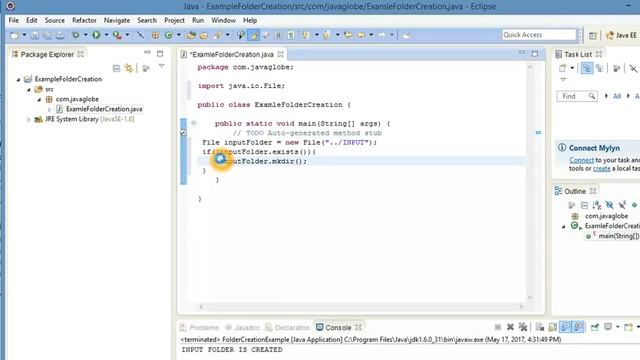640x360 pixels.
Task: Click the New Java Package icon
Action: tap(155, 36)
